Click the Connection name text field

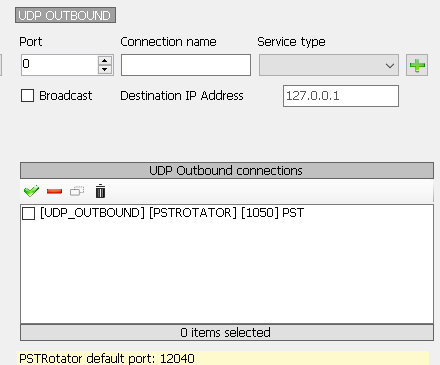click(x=186, y=65)
